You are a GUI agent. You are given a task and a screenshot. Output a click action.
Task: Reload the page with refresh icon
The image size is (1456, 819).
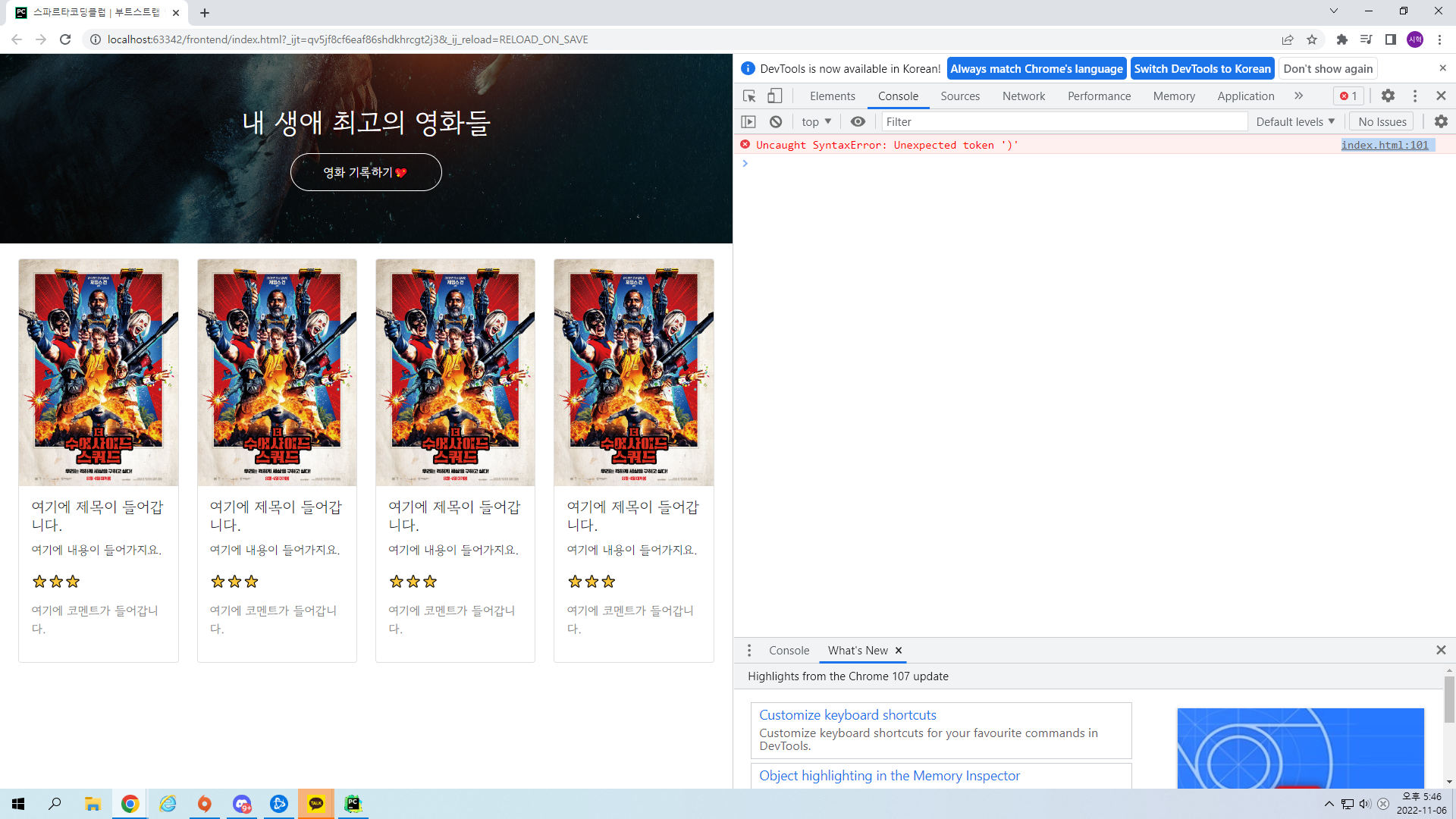65,39
